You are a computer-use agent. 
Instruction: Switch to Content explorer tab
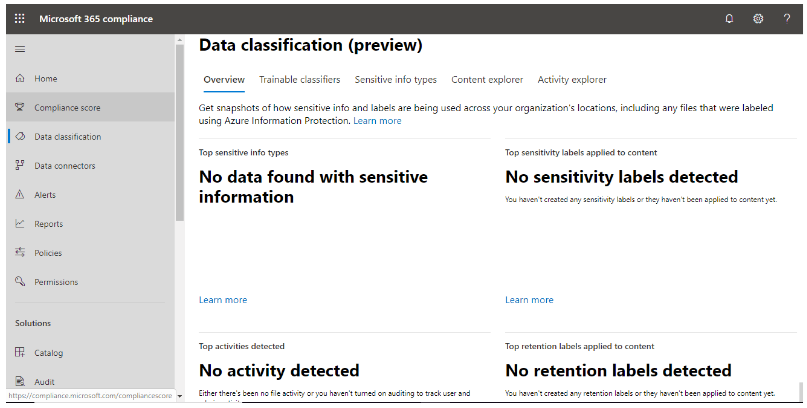(x=487, y=80)
